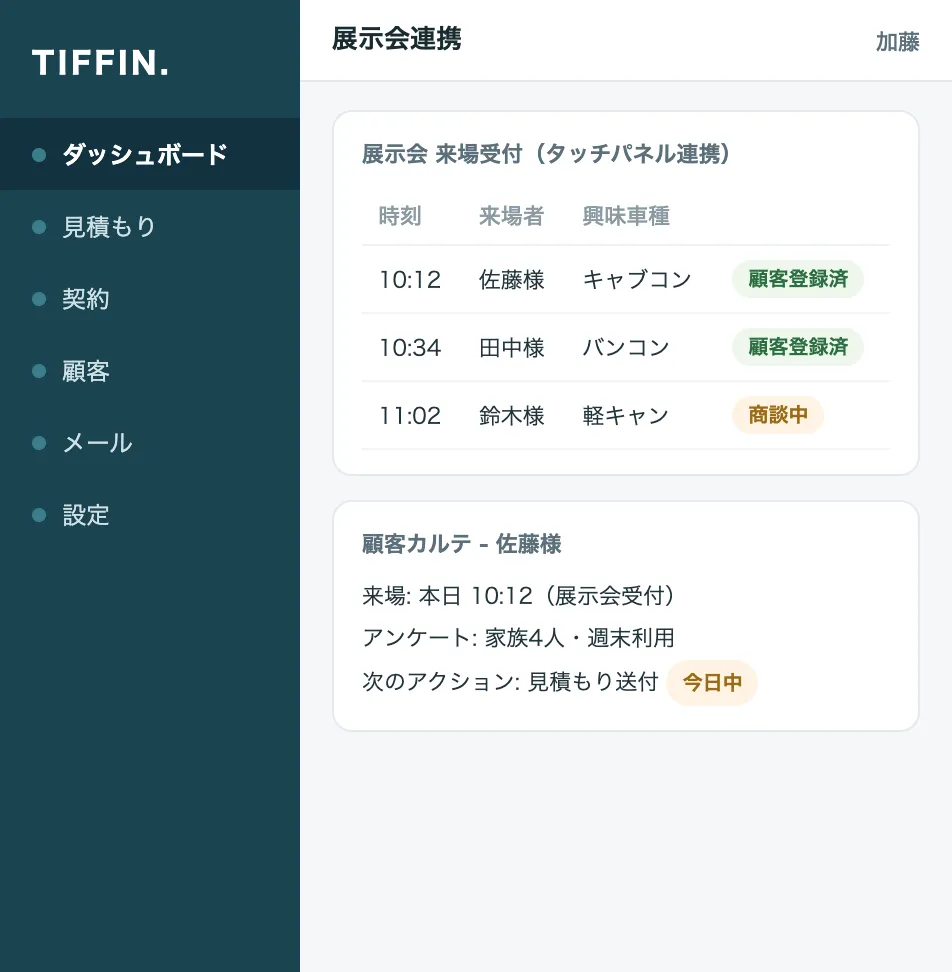Click the 商談中 status badge

778,415
